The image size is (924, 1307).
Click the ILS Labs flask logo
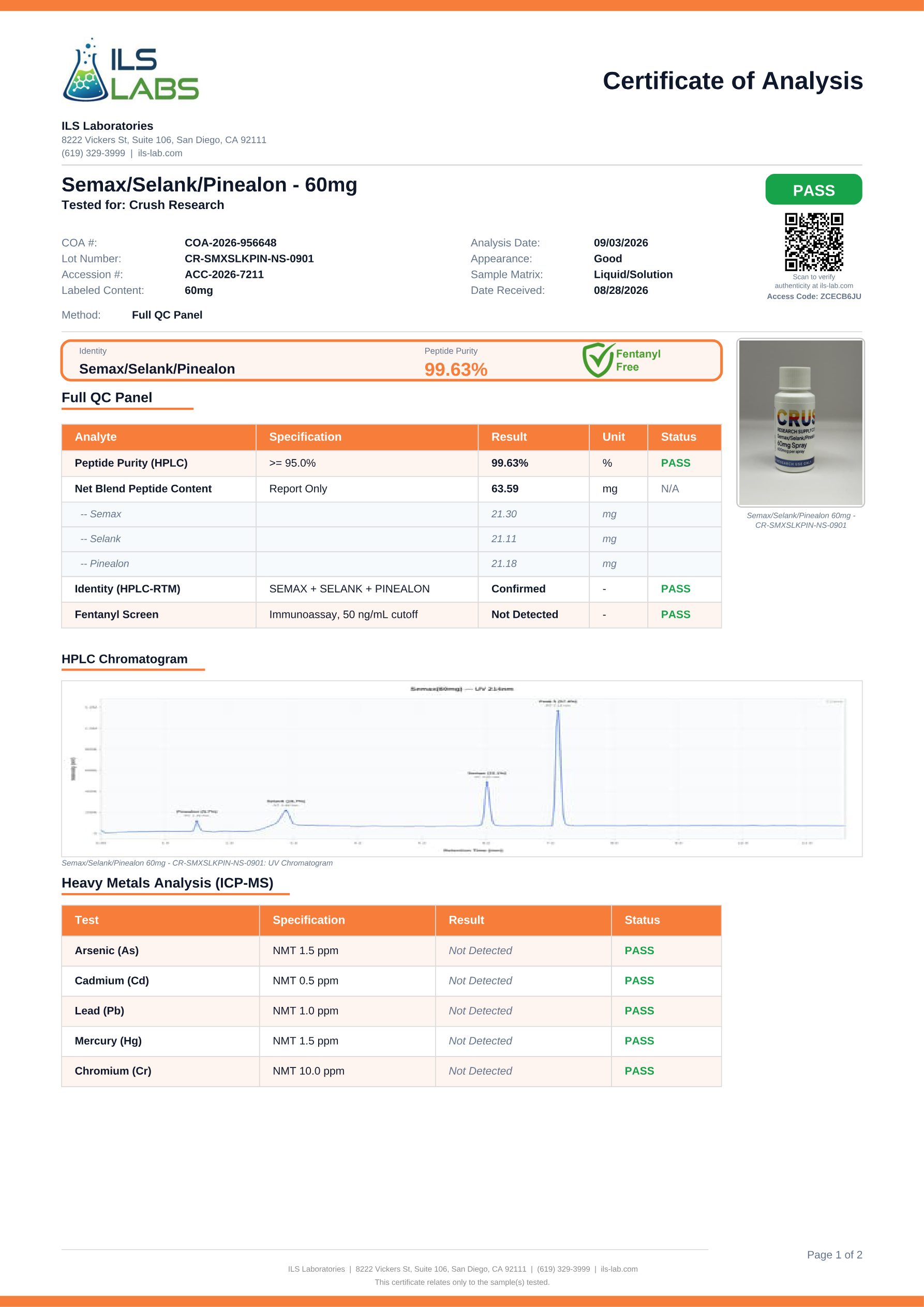click(131, 70)
